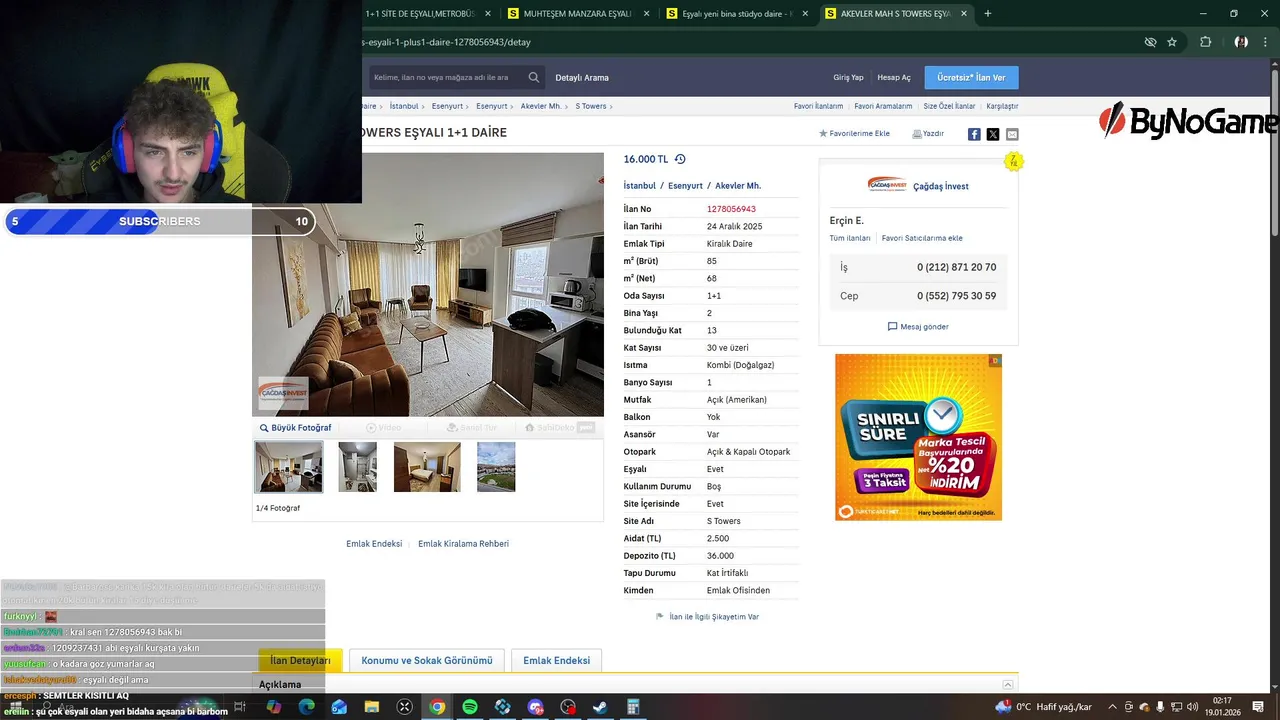Open Favori İlanlarım

point(818,106)
